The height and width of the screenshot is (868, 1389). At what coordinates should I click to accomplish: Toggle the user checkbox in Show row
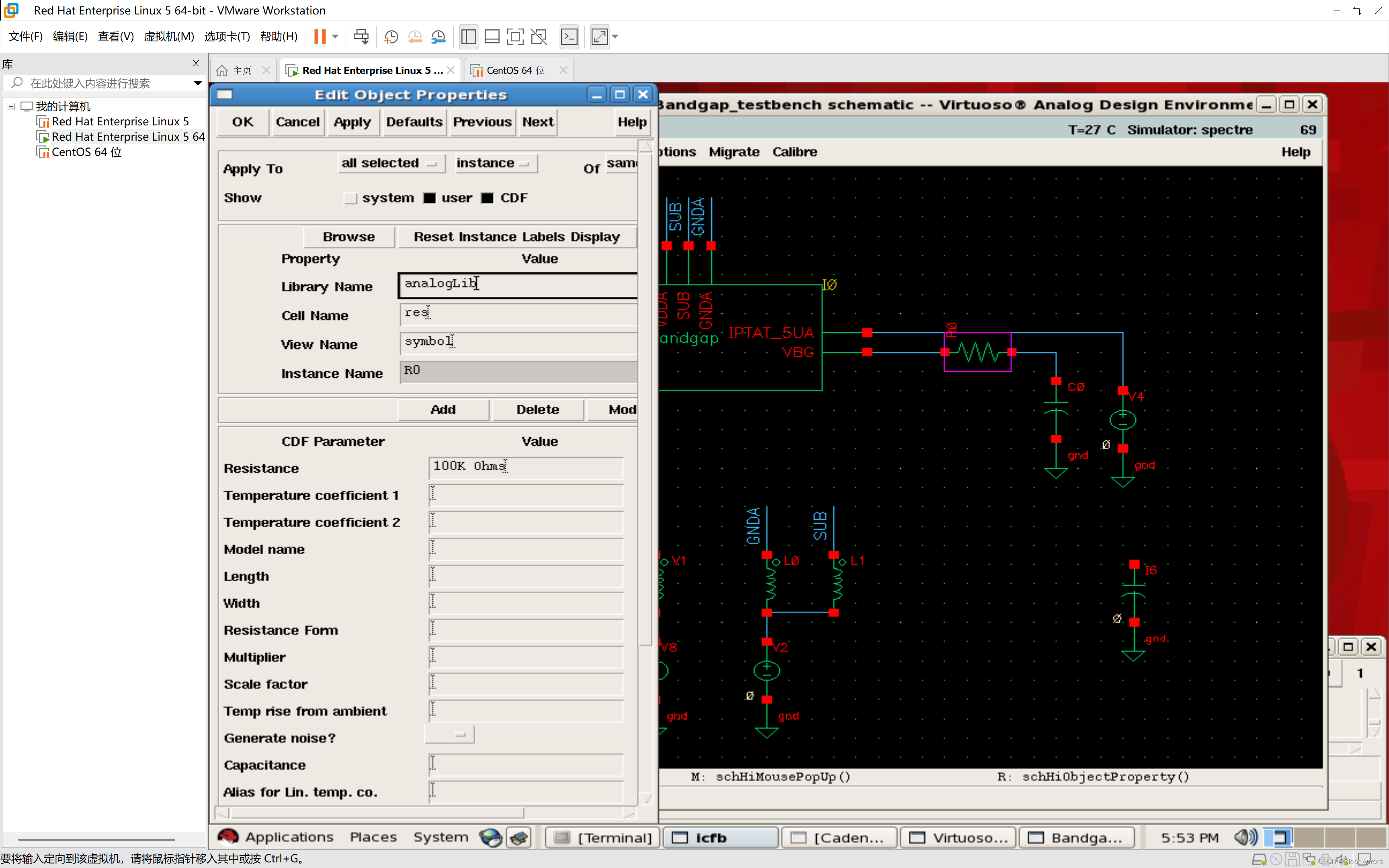click(x=429, y=198)
